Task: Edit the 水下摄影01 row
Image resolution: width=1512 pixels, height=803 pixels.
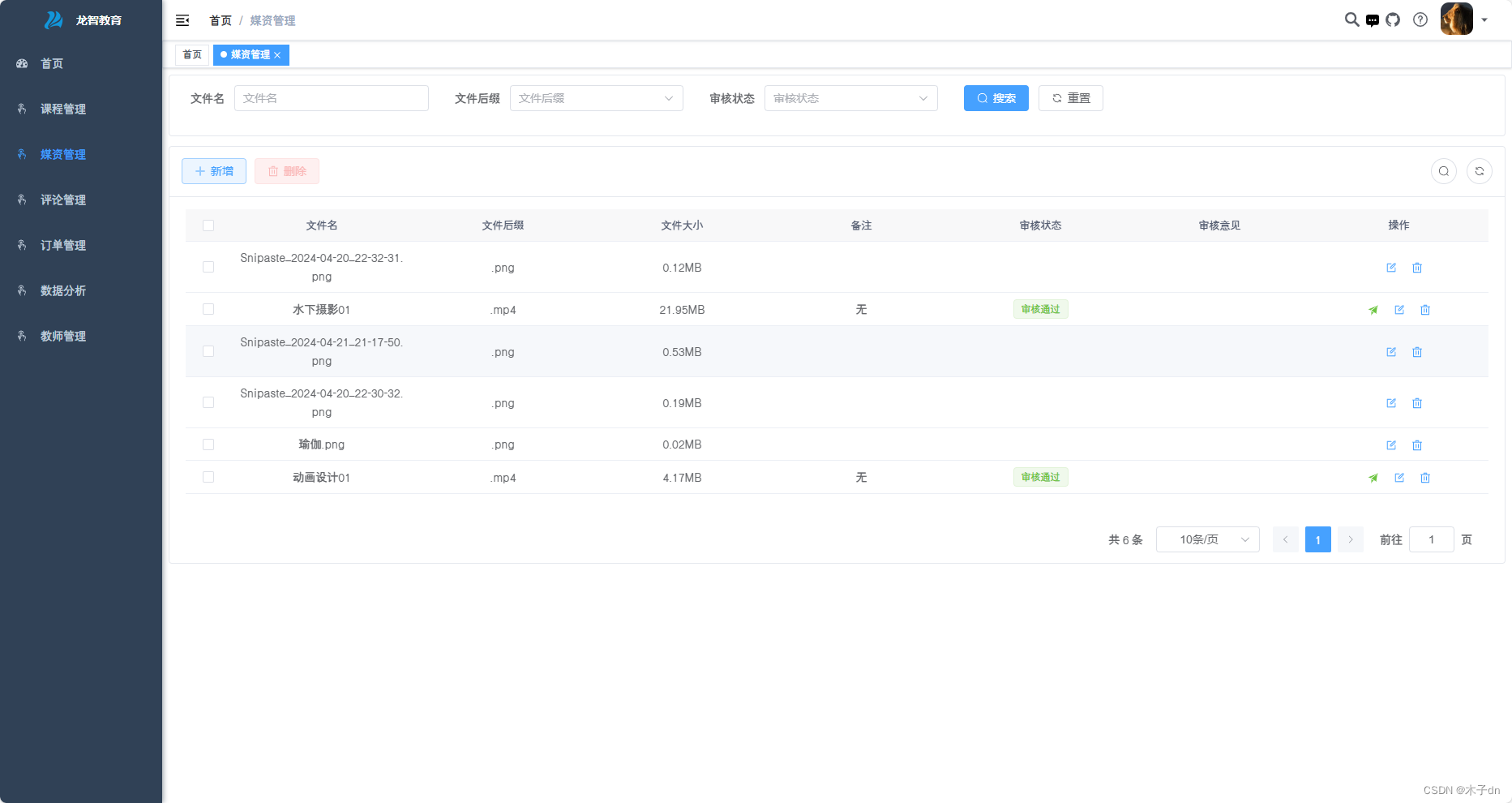Action: [x=1399, y=310]
